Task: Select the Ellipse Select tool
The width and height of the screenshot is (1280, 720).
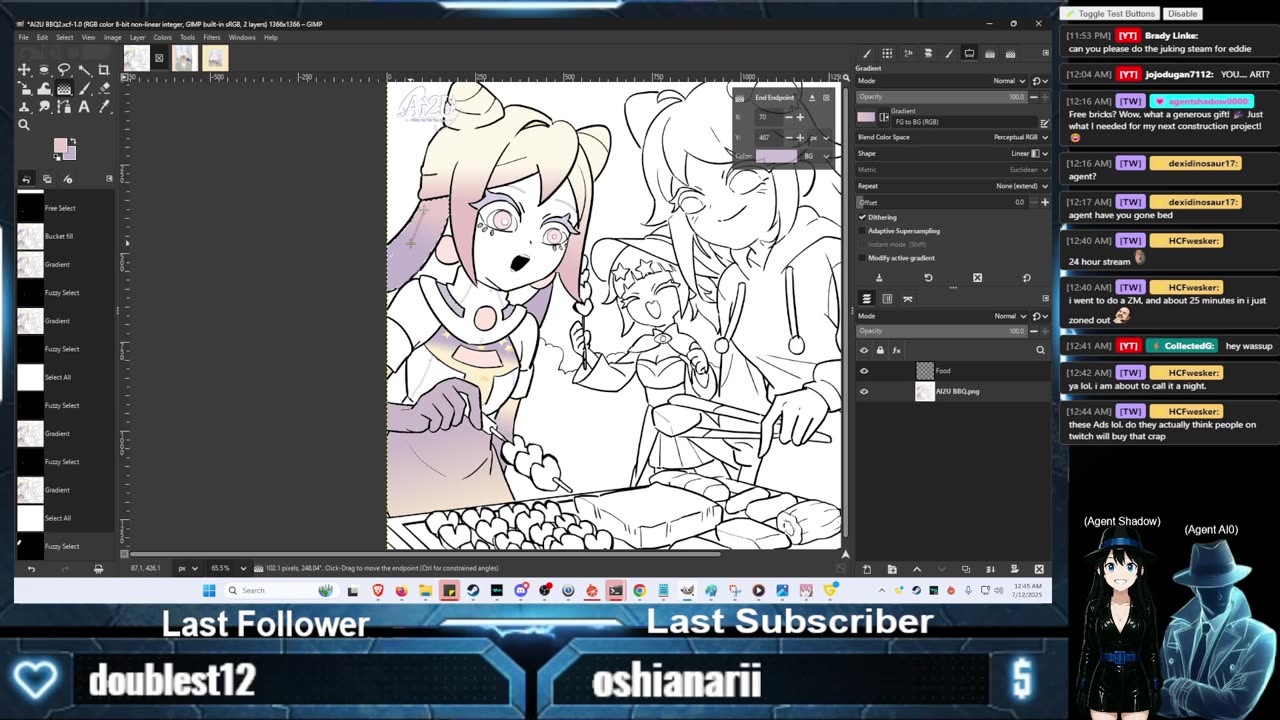Action: [x=44, y=70]
